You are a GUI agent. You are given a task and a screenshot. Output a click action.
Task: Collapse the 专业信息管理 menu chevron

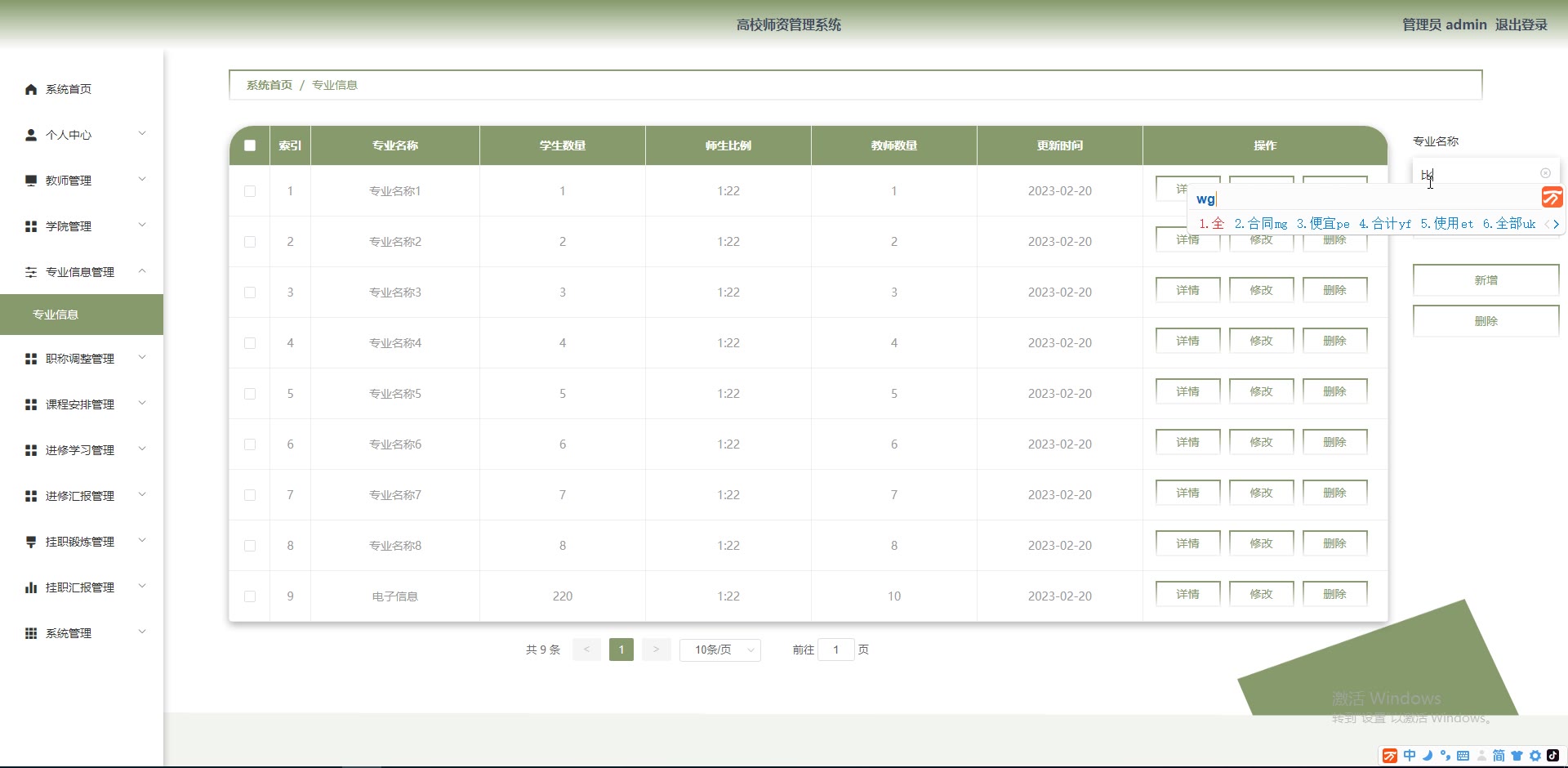(142, 270)
